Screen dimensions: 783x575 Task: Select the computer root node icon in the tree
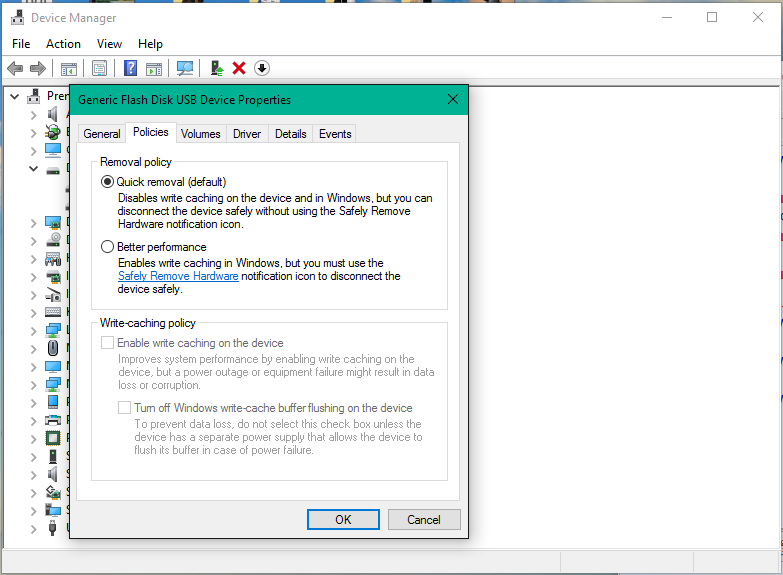(x=34, y=96)
